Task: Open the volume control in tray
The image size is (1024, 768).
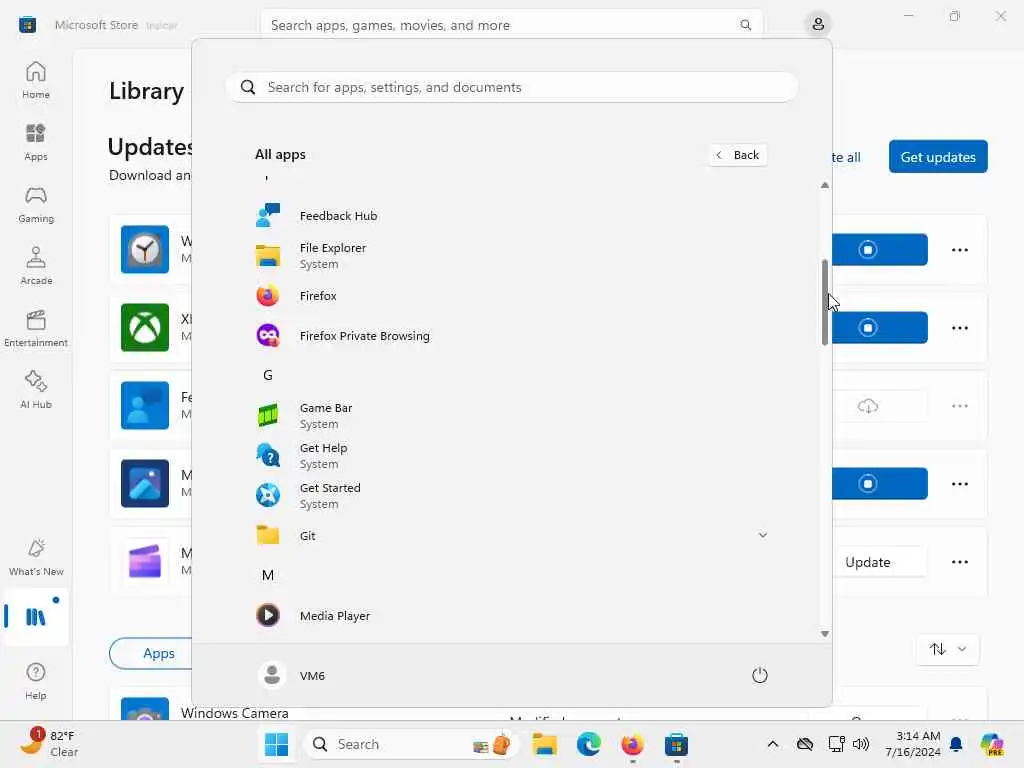Action: pos(861,744)
